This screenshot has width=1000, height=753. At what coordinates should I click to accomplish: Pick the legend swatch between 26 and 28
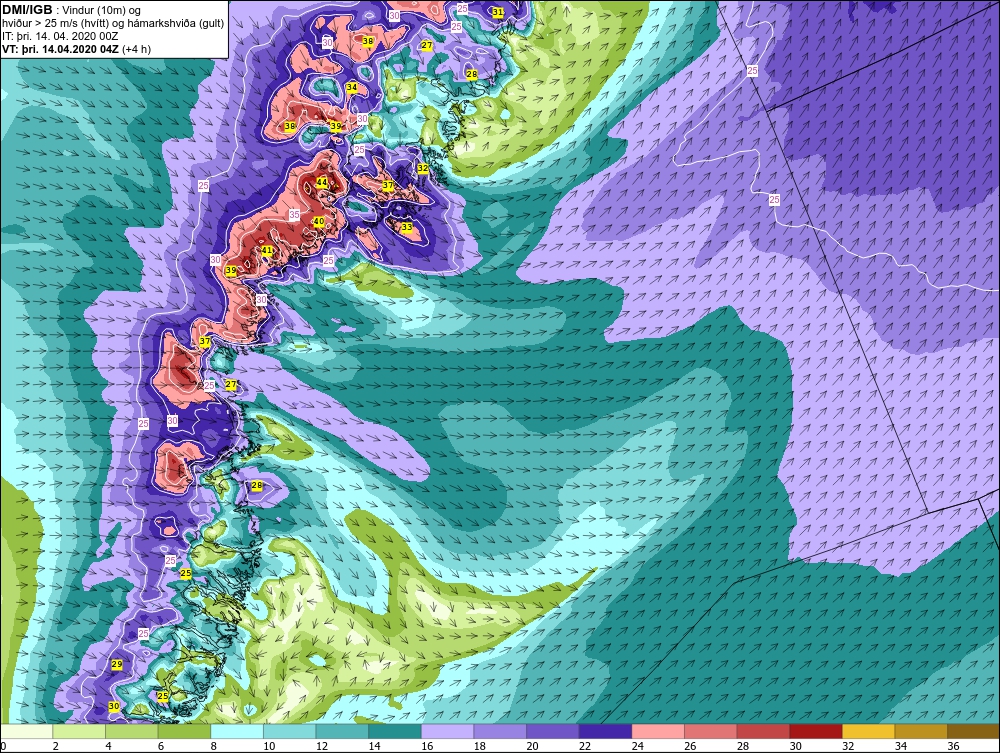click(710, 731)
